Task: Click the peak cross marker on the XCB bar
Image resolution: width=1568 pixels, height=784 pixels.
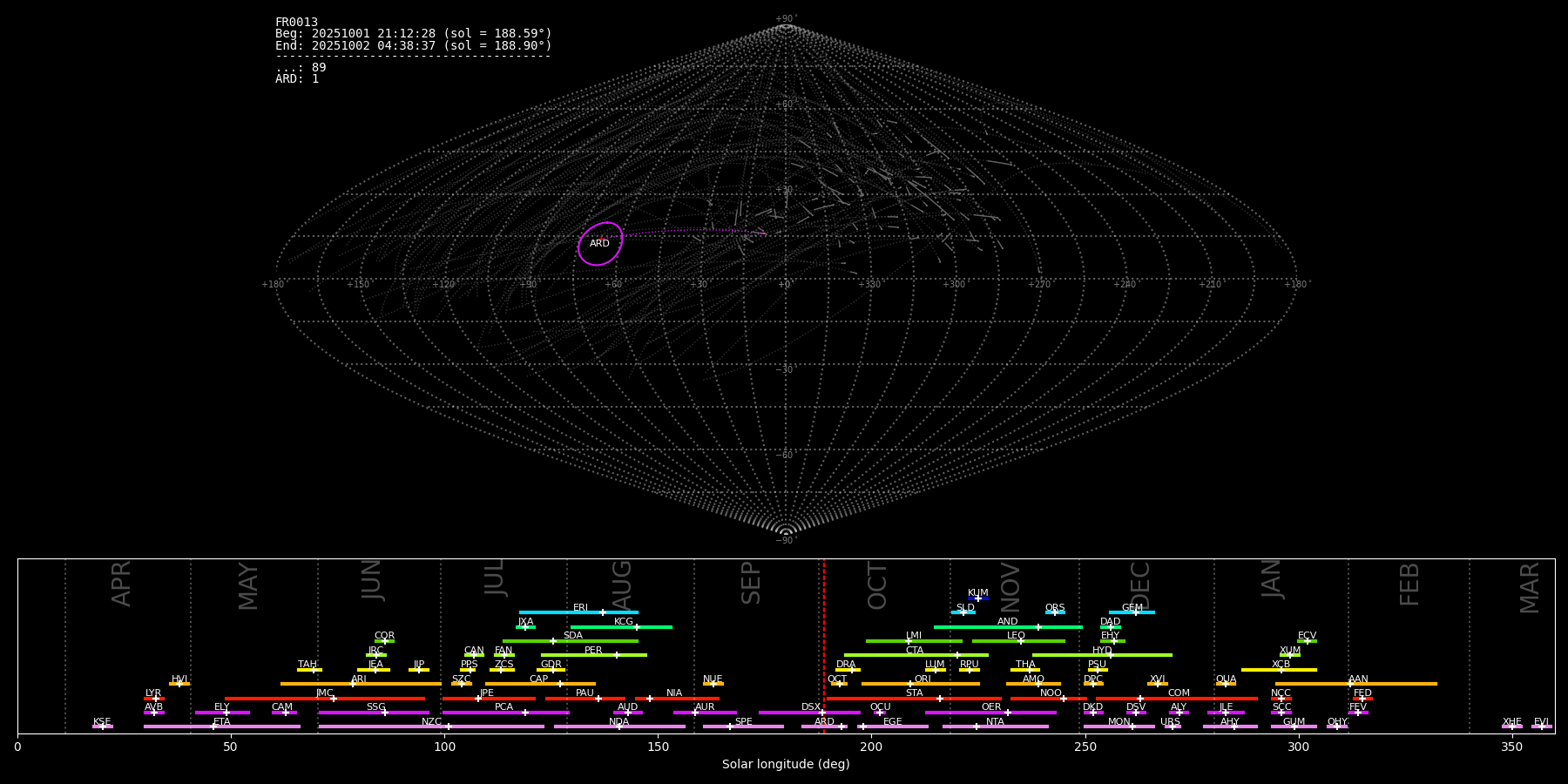Action: pos(1281,670)
